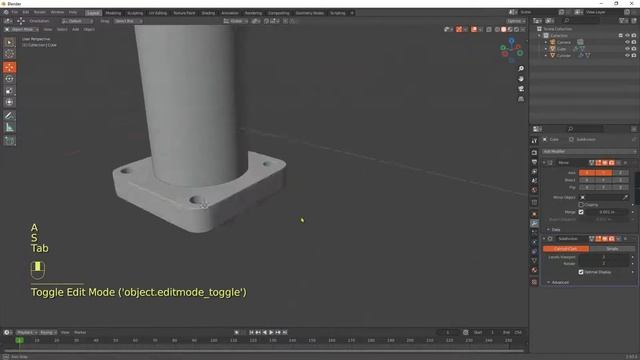Expand the Cube item in outliner
Viewport: 640px width, 360px height.
[x=546, y=49]
